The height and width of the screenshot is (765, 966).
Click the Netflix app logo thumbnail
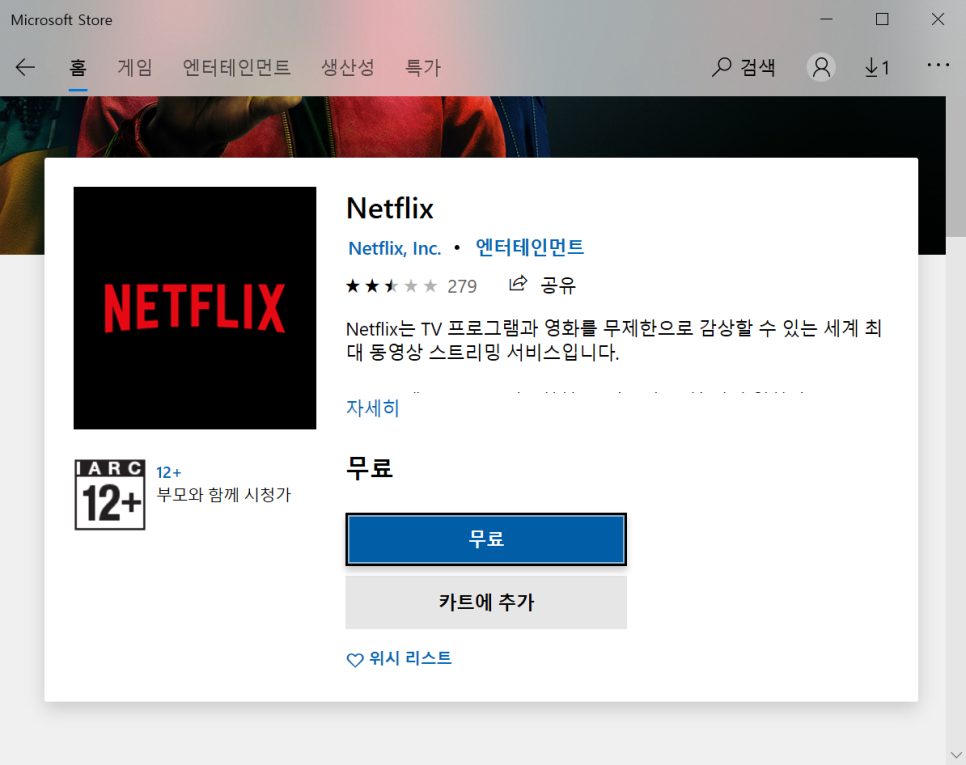[195, 308]
